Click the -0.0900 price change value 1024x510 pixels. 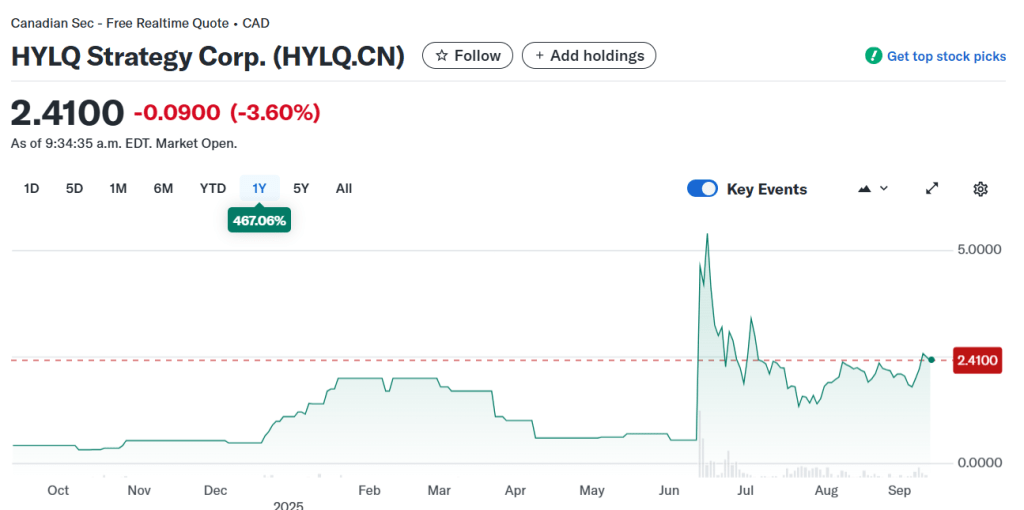pyautogui.click(x=177, y=113)
